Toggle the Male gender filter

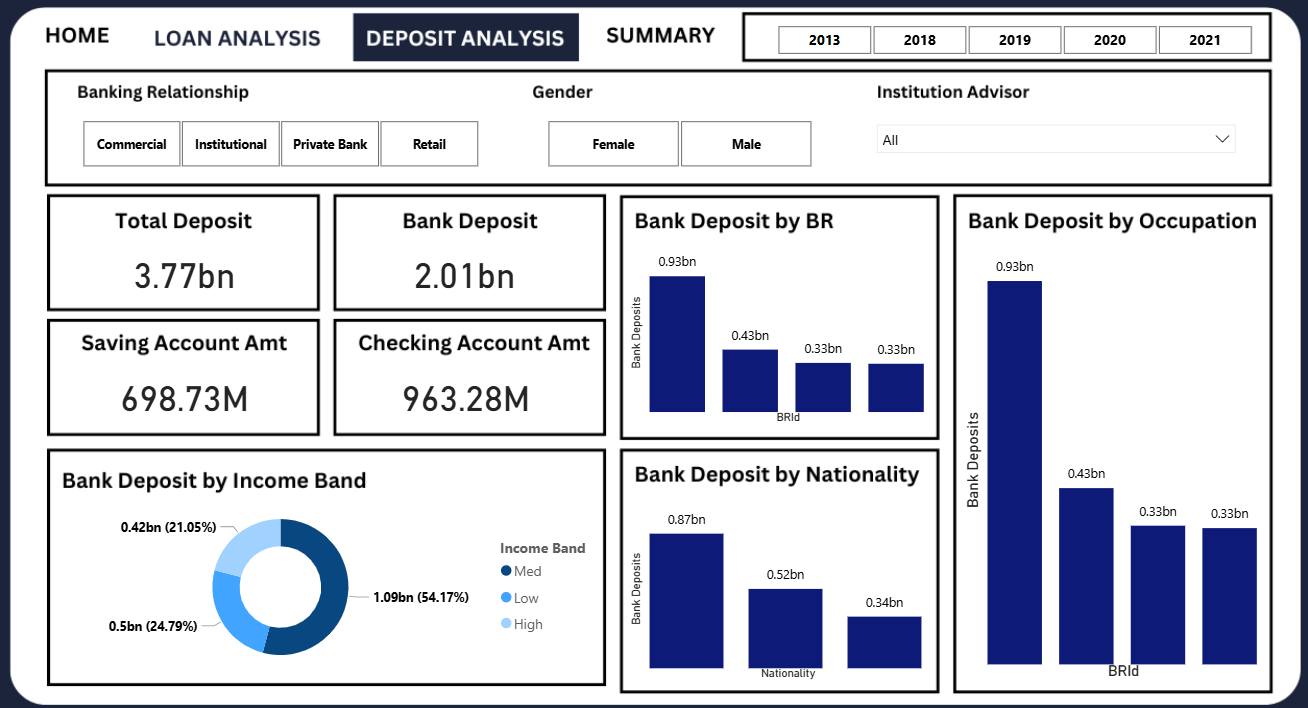[746, 144]
